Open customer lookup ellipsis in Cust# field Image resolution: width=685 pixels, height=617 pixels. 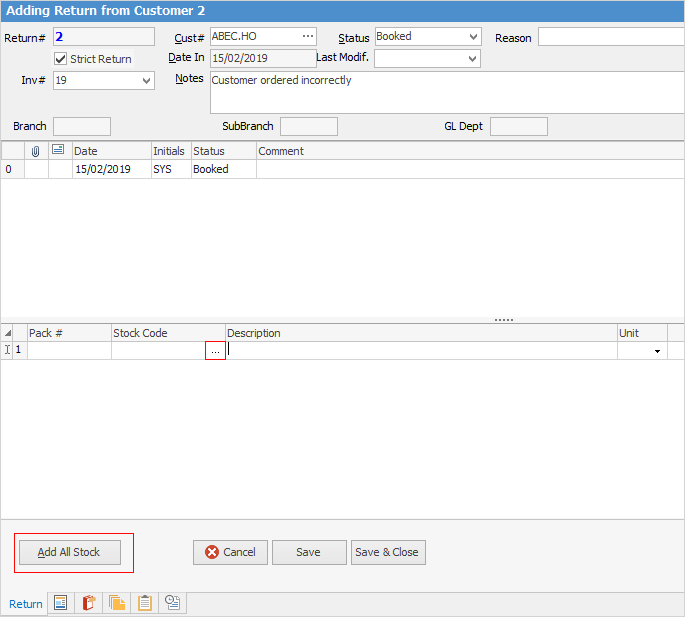(x=308, y=37)
